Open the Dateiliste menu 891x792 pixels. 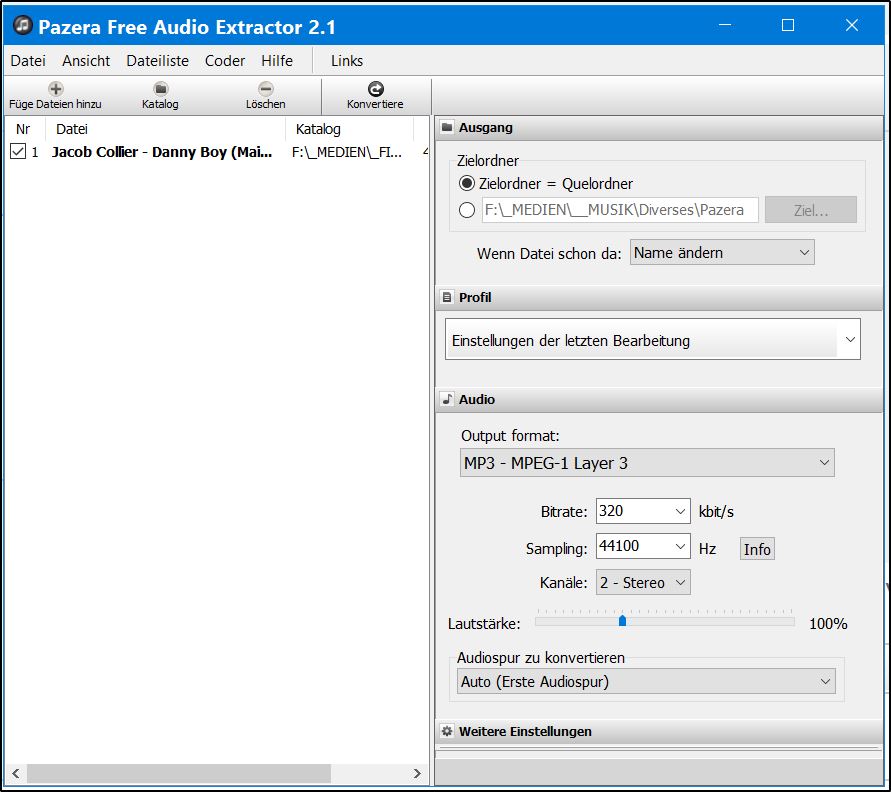point(157,61)
